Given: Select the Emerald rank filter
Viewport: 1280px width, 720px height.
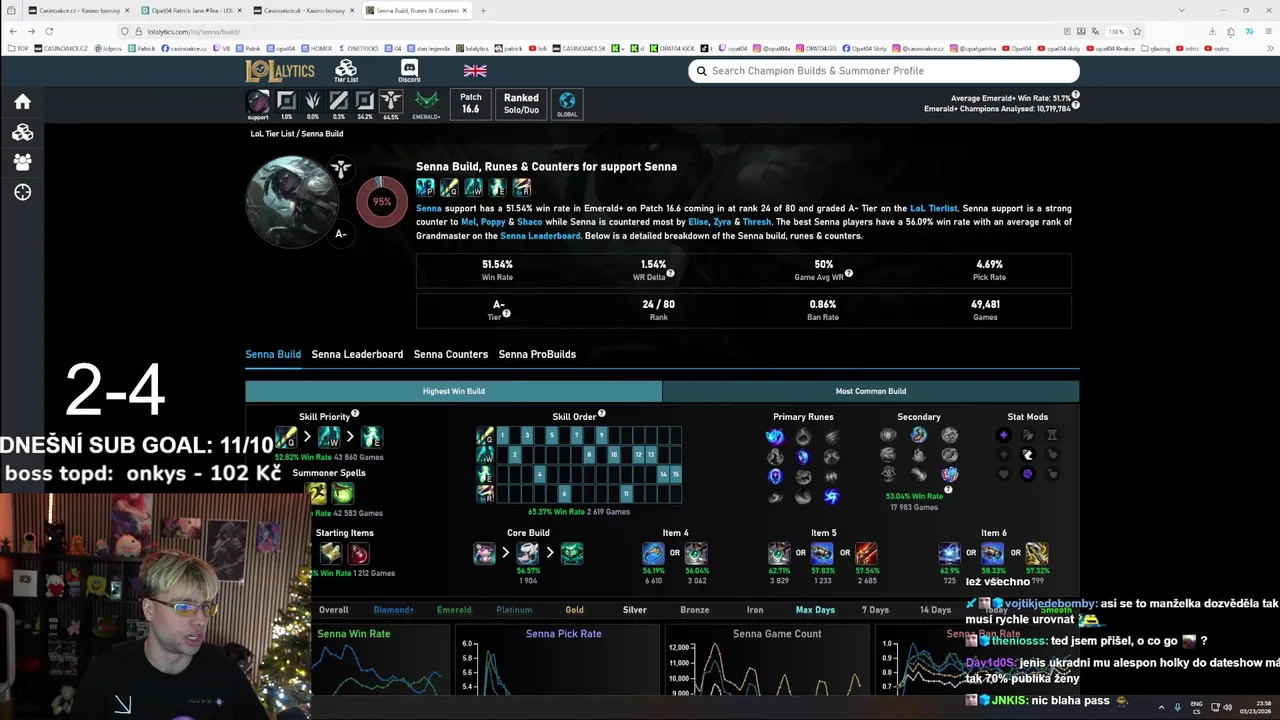Looking at the screenshot, I should point(454,610).
